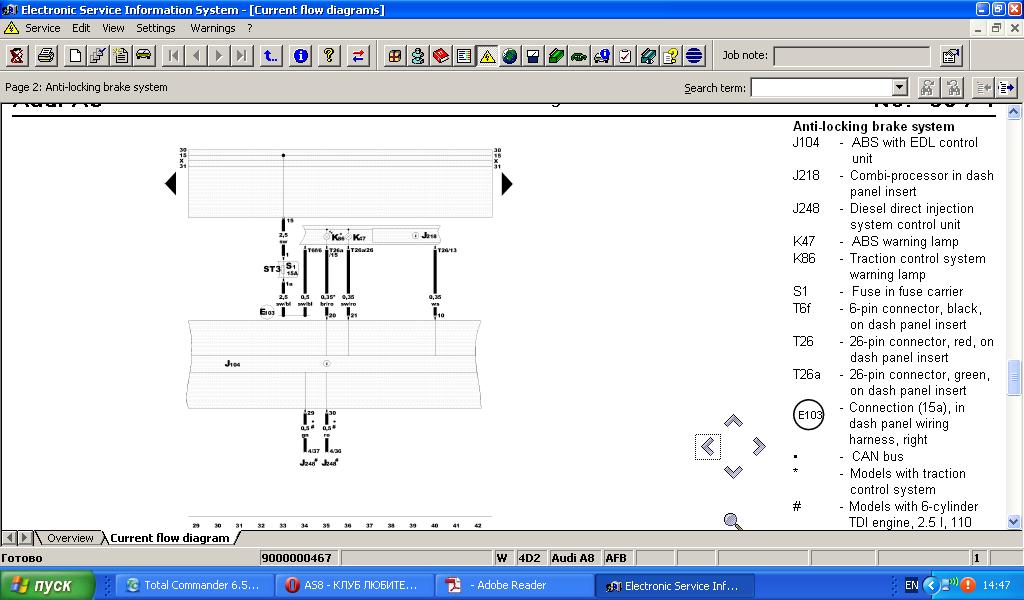
Task: Open the Service menu
Action: pyautogui.click(x=42, y=28)
